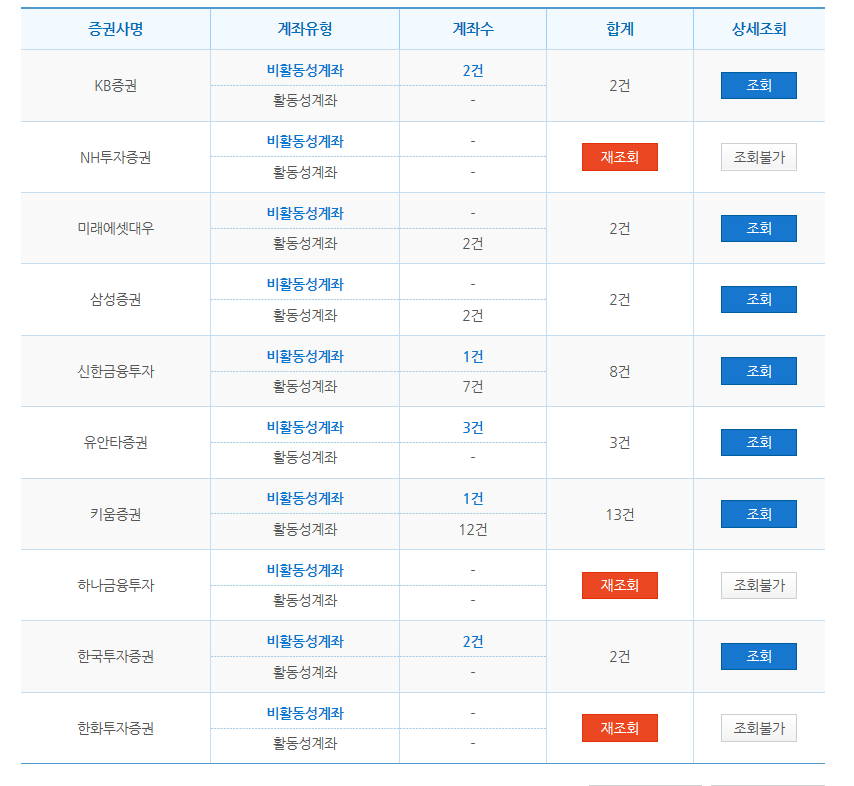The image size is (854, 786).
Task: Click the 3건 count for 유안타증권
Action: click(x=472, y=425)
